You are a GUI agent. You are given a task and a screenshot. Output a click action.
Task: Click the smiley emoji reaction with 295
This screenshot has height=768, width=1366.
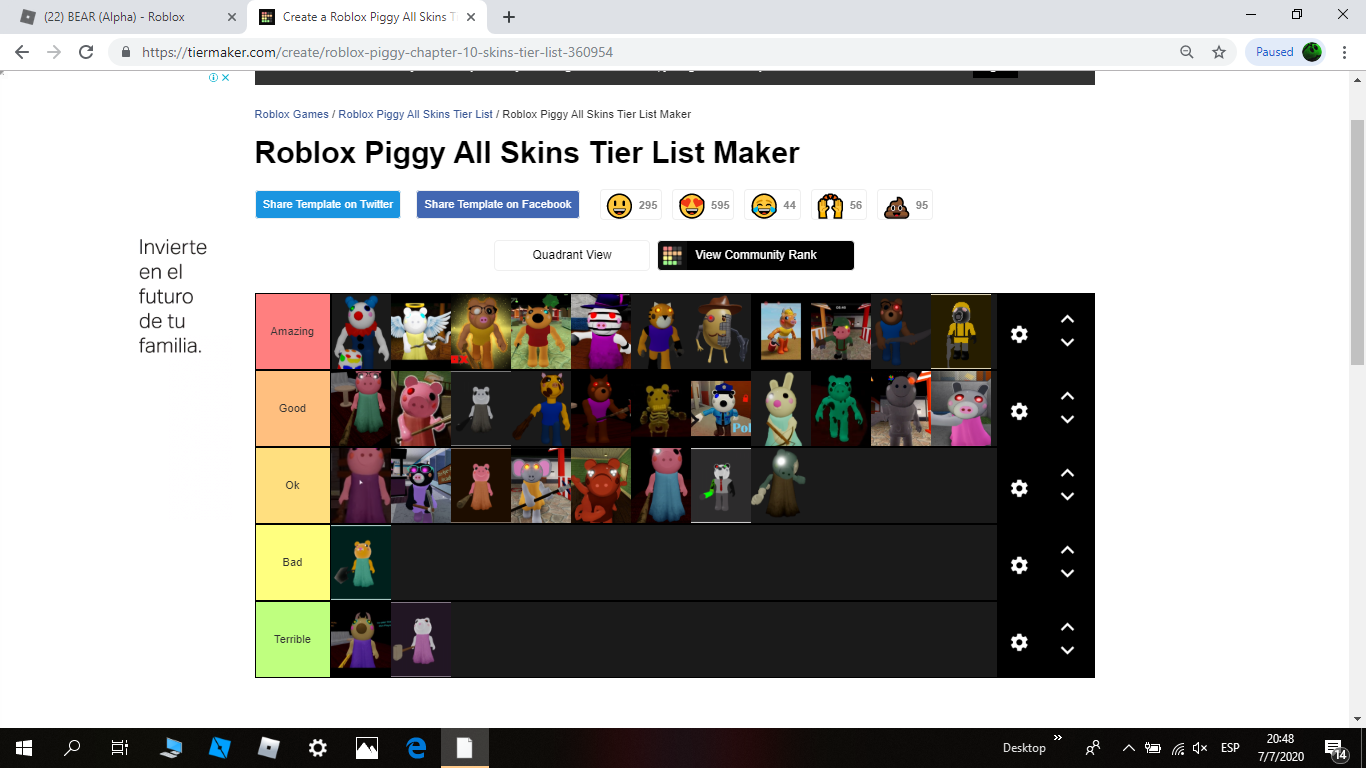tap(632, 205)
